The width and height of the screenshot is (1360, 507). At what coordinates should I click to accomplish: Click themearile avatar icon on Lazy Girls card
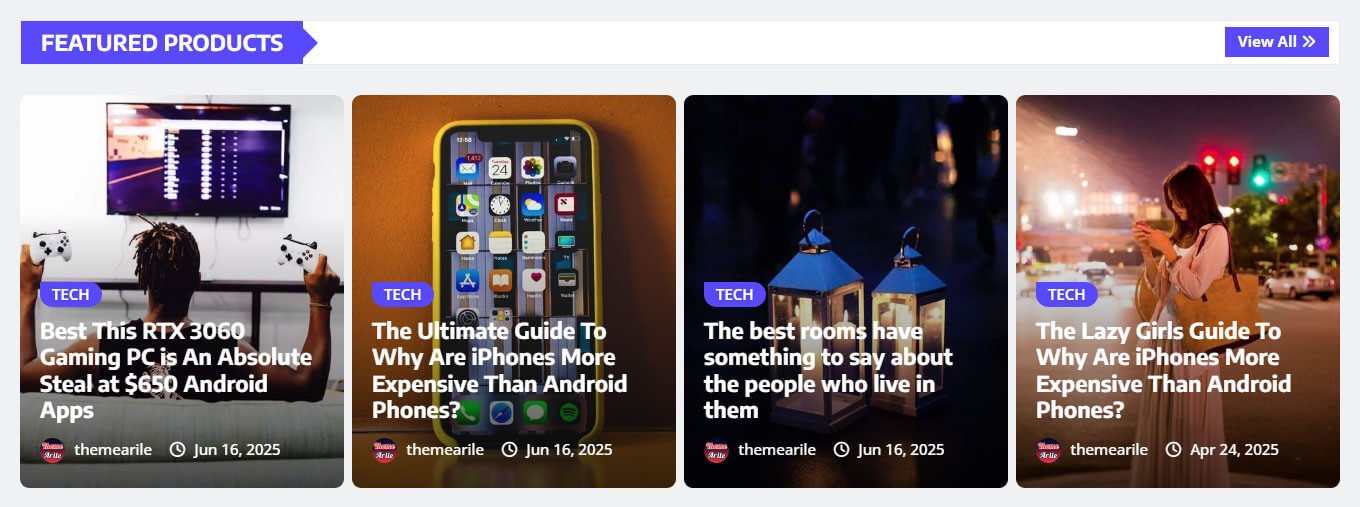tap(1048, 450)
